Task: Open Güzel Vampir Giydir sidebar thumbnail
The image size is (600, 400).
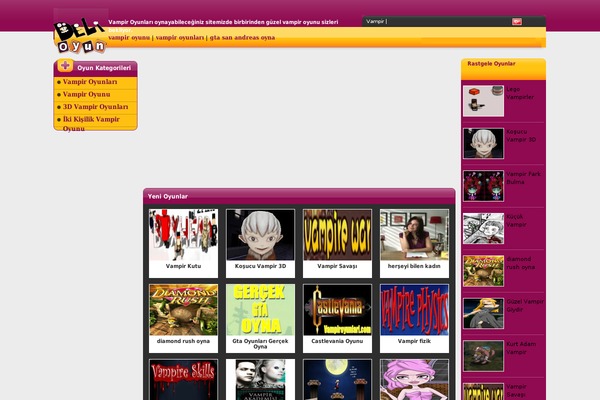Action: [x=483, y=313]
